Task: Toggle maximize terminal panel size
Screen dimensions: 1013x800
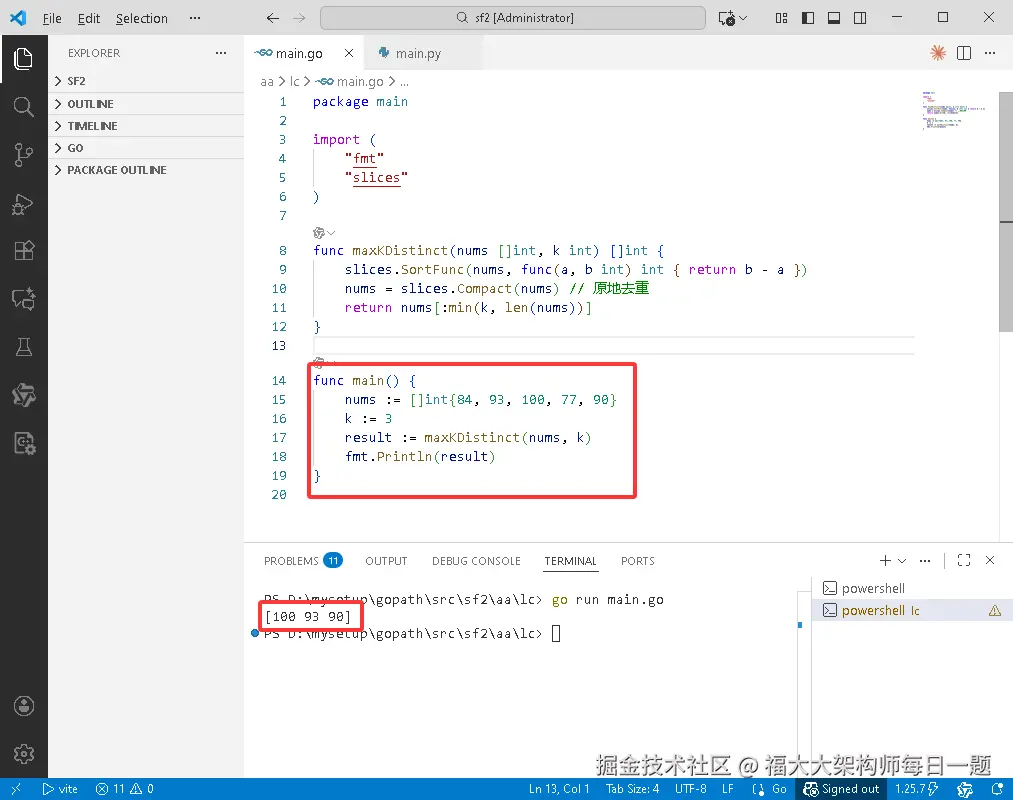Action: pyautogui.click(x=964, y=560)
